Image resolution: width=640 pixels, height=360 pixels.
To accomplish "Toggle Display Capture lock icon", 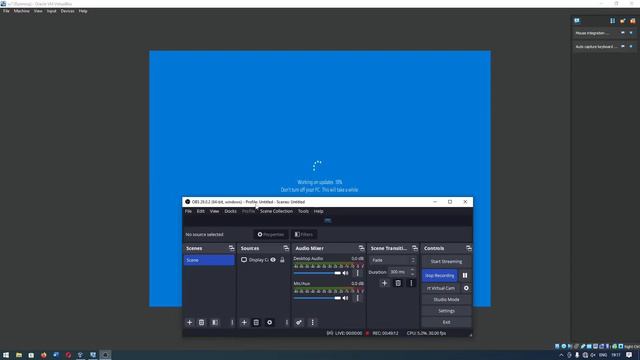I will 282,260.
